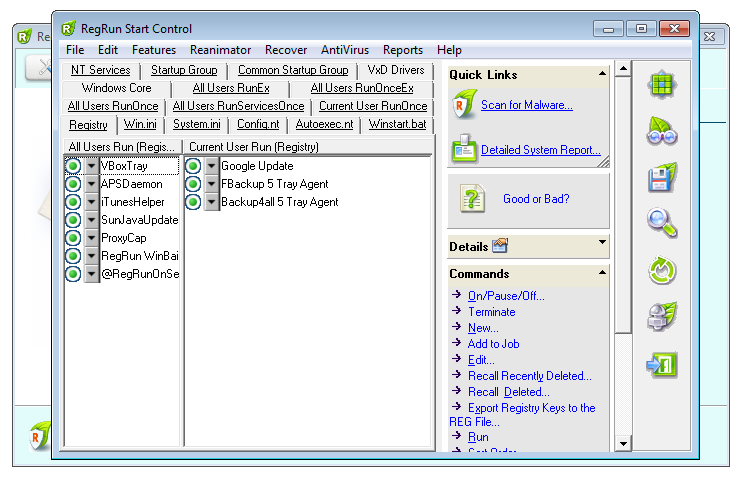The image size is (750, 484).
Task: Click the side panel scrollbar down arrow
Action: (623, 443)
